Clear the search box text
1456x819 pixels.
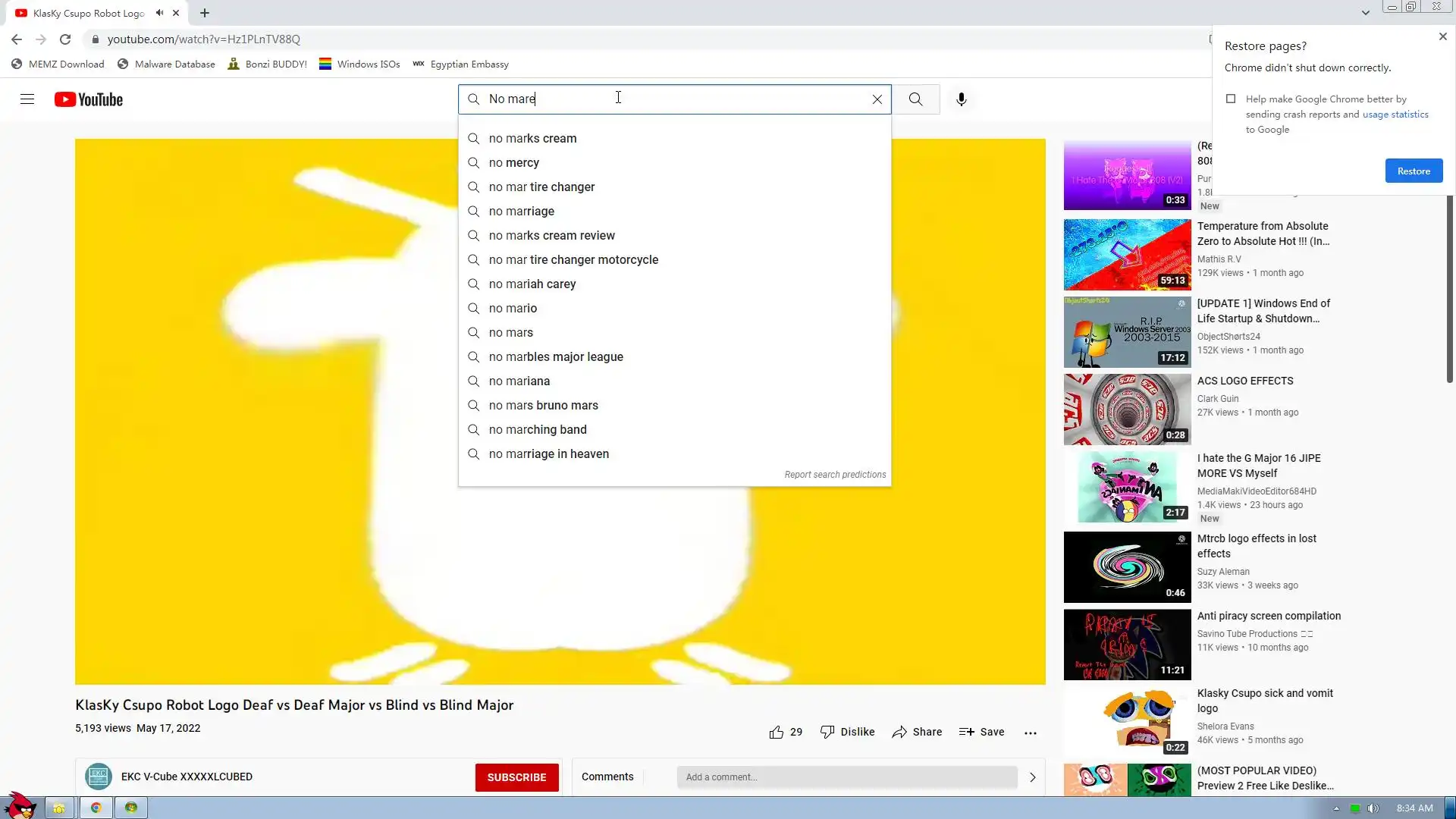click(877, 99)
